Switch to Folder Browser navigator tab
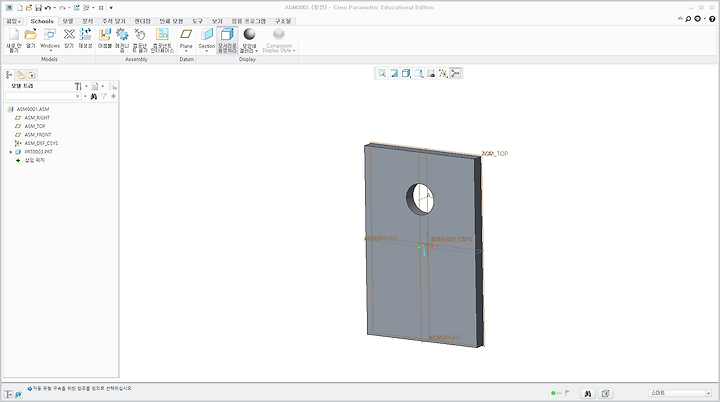This screenshot has height=402, width=720. (21, 75)
